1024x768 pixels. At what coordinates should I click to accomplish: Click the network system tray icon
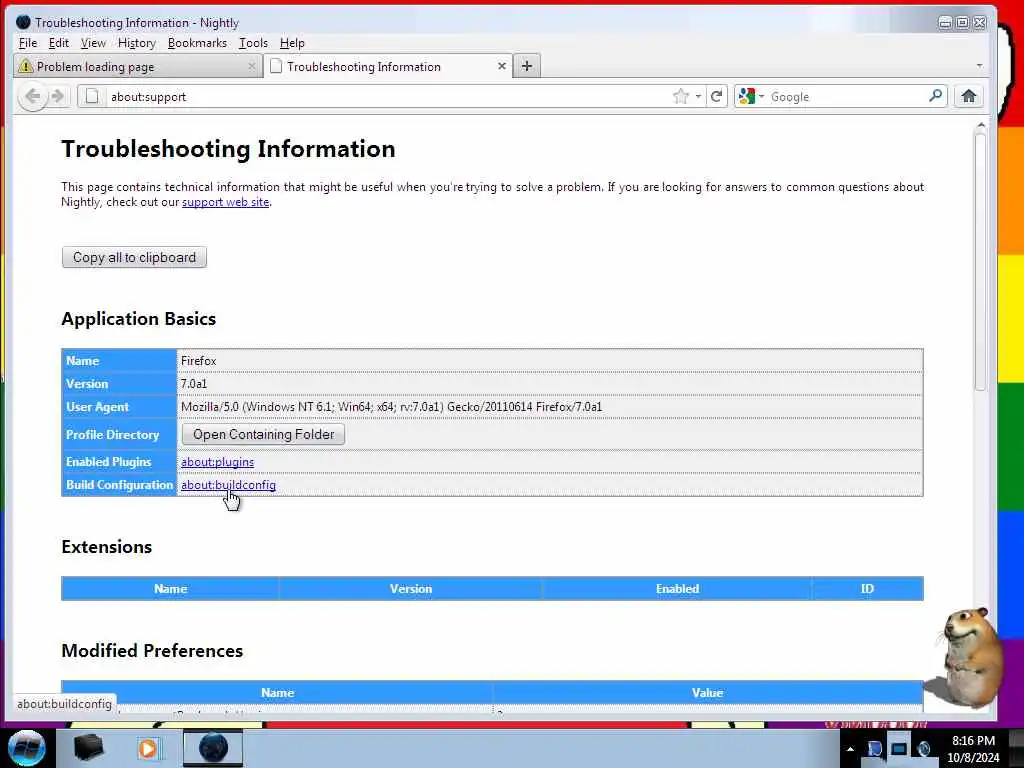[899, 749]
